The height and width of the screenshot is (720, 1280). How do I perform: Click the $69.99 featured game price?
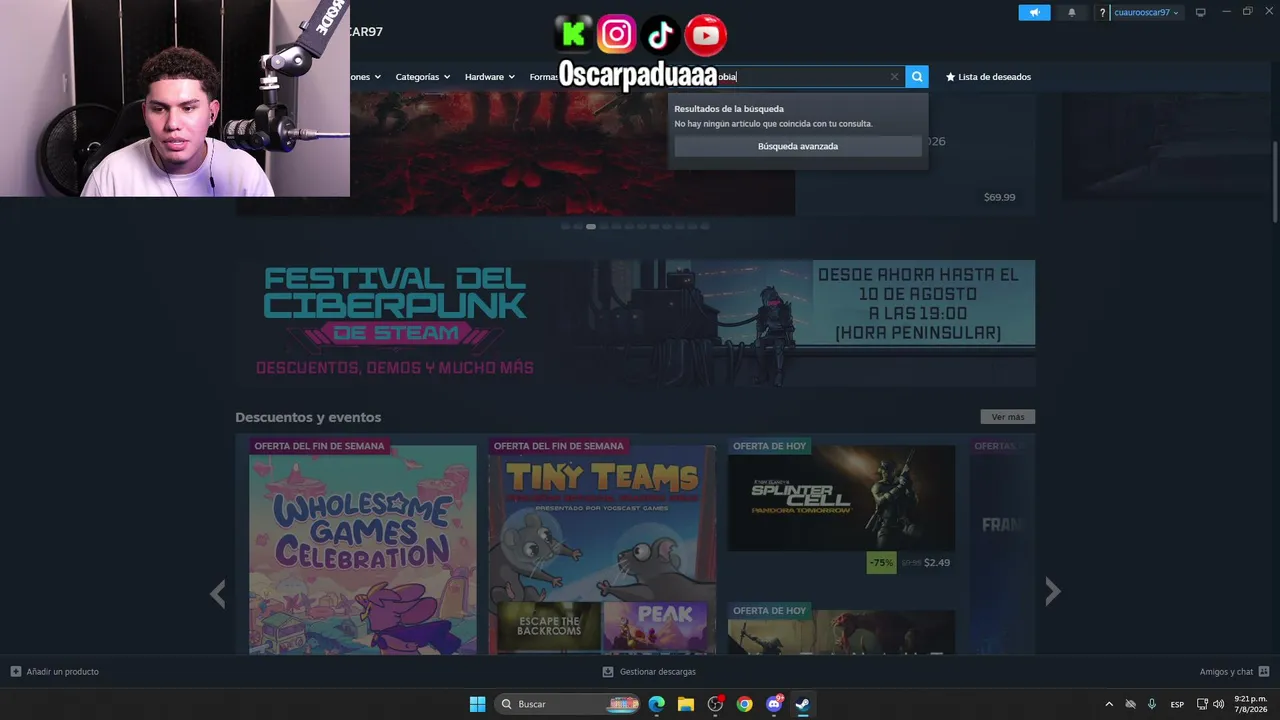tap(999, 197)
